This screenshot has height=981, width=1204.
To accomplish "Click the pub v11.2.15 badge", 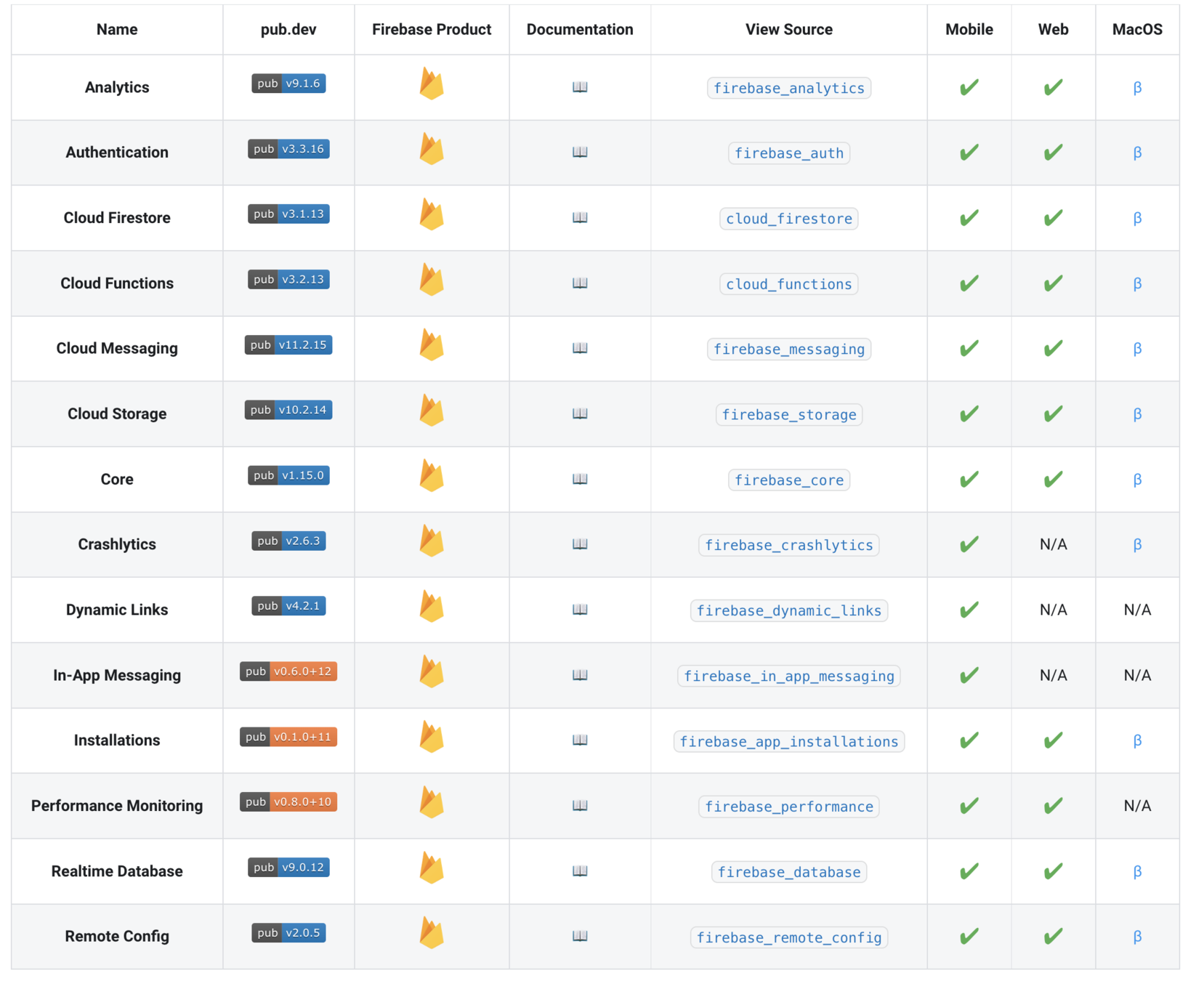I will [288, 344].
